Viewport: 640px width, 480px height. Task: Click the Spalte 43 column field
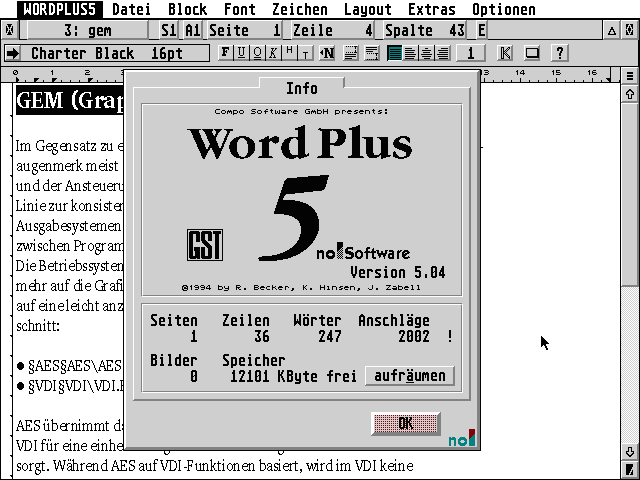tap(425, 30)
